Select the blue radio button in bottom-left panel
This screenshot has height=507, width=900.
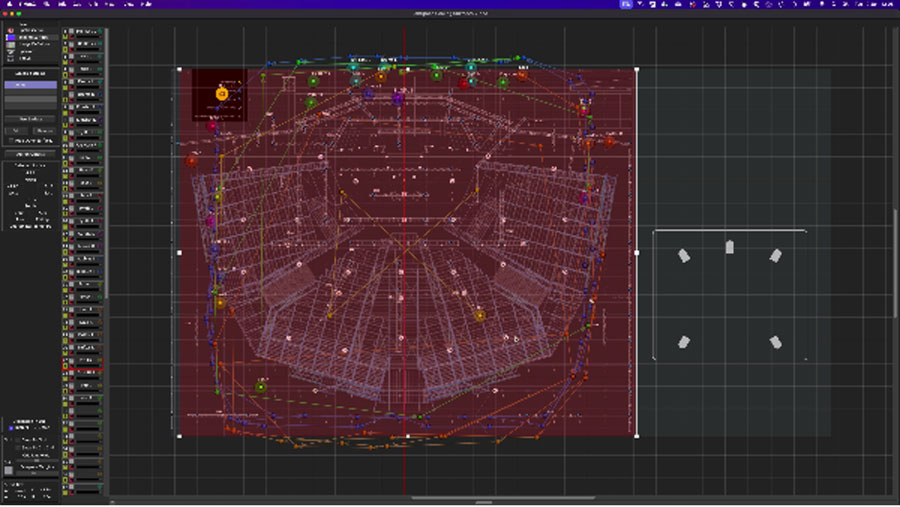pos(10,428)
